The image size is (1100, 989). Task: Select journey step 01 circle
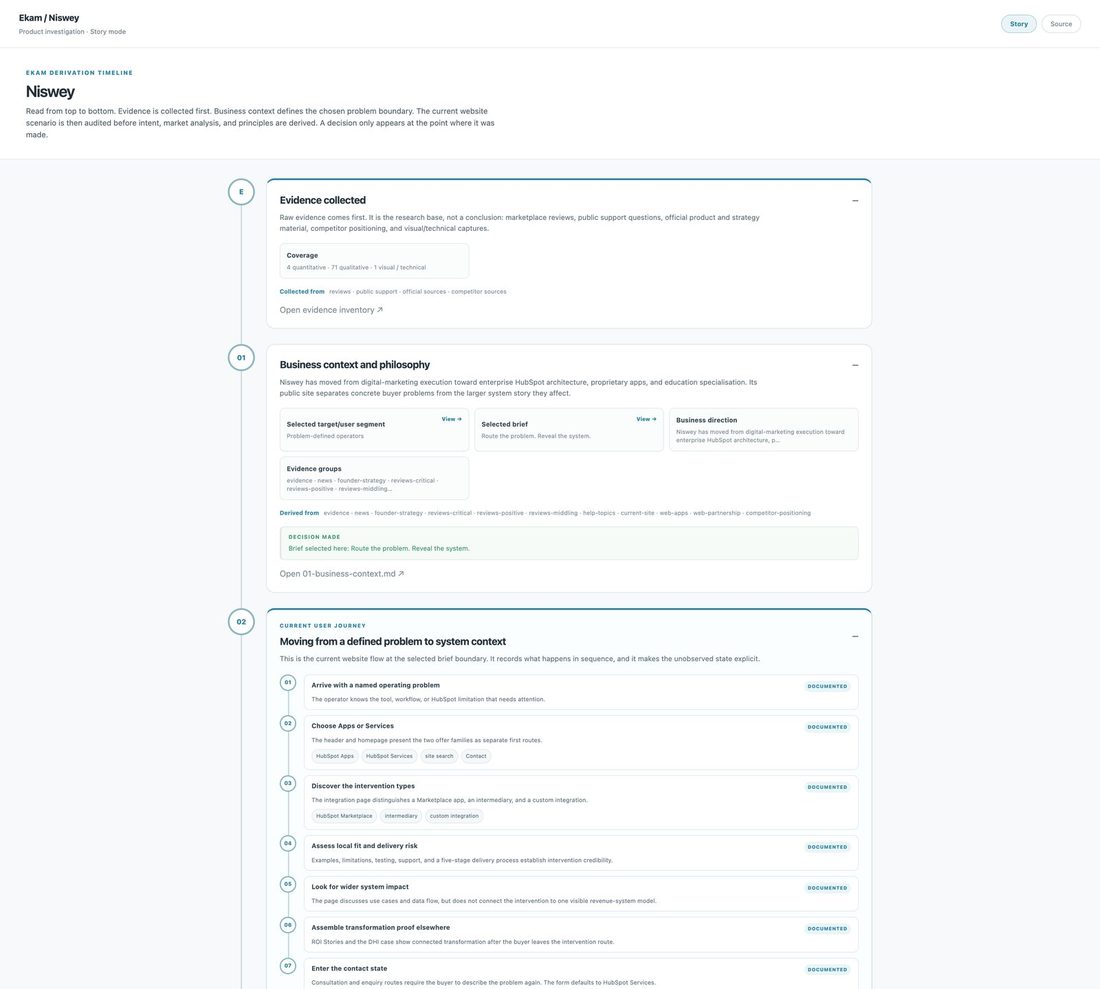(288, 682)
